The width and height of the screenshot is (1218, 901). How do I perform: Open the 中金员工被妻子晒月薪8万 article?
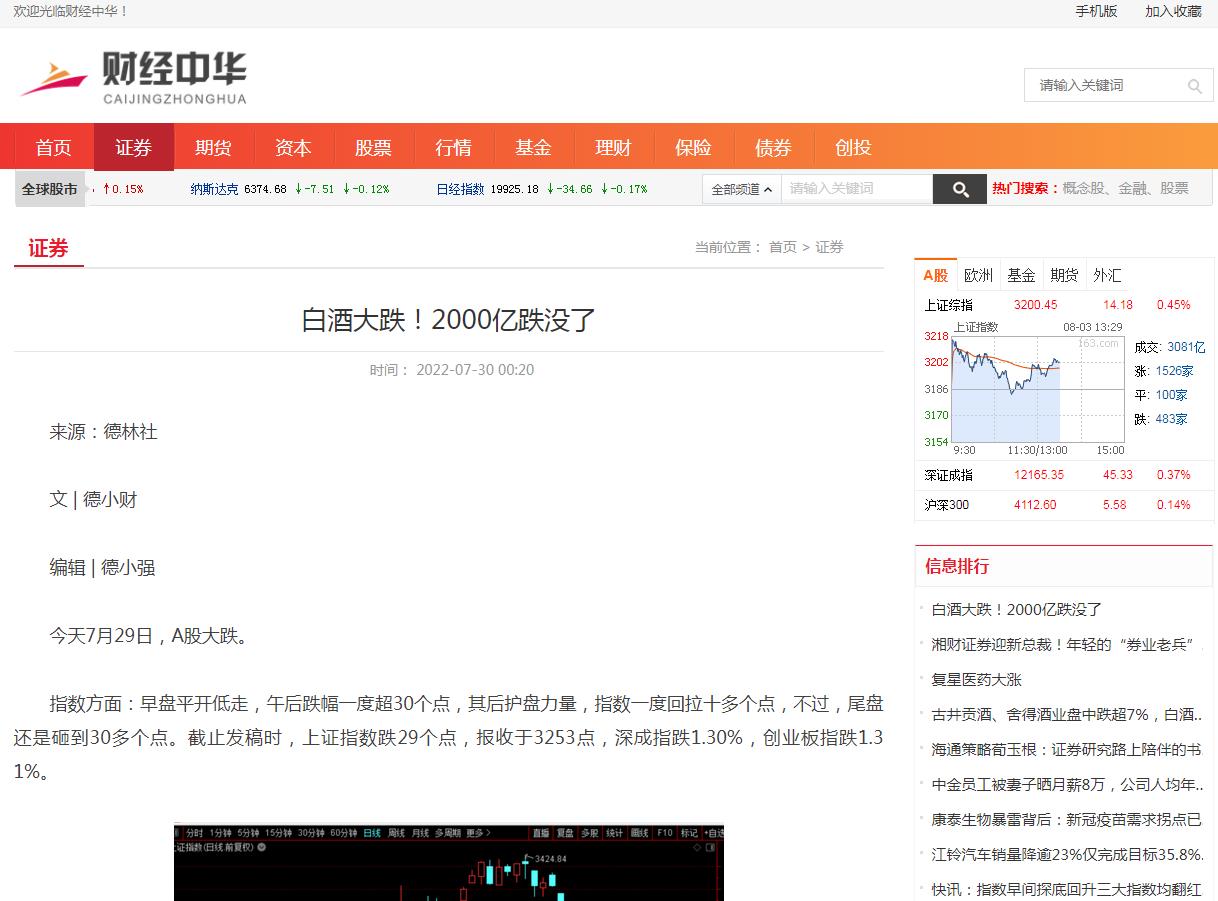(1067, 784)
